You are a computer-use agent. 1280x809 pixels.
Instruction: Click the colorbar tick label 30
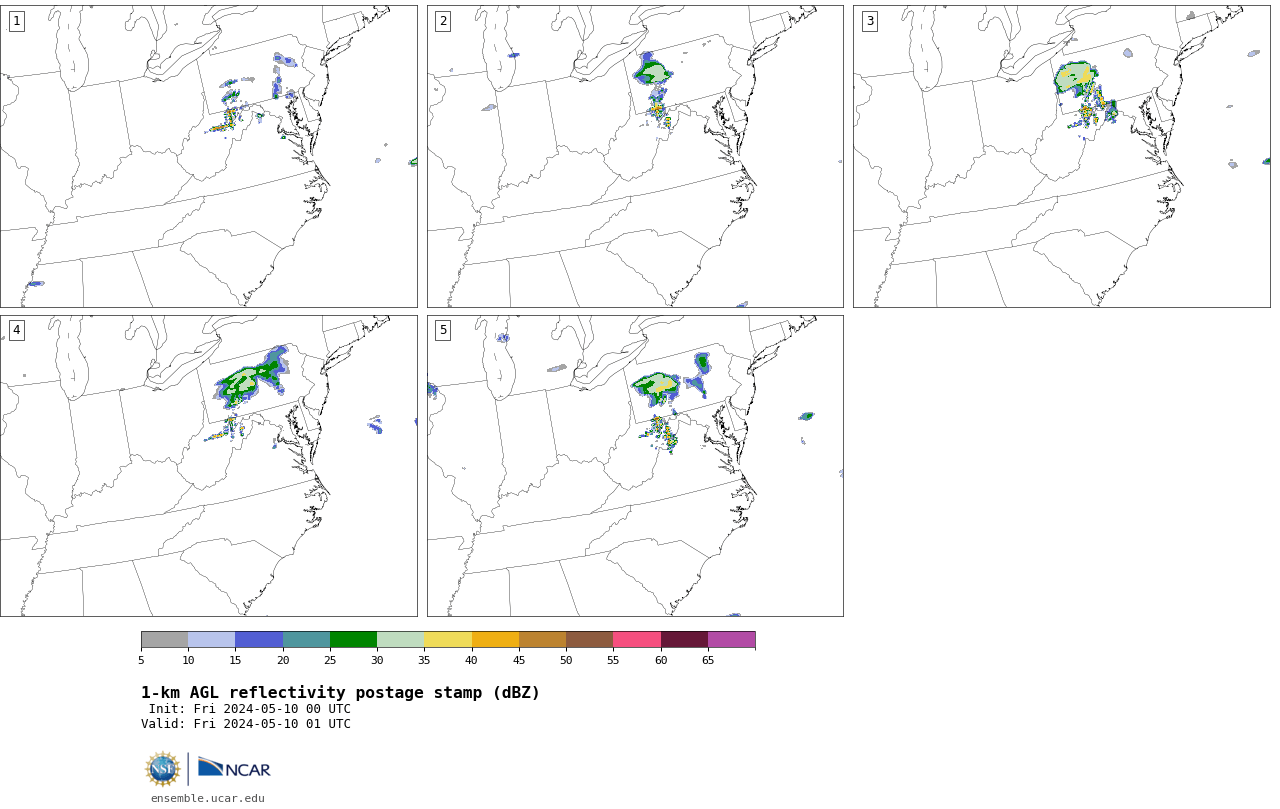(377, 660)
